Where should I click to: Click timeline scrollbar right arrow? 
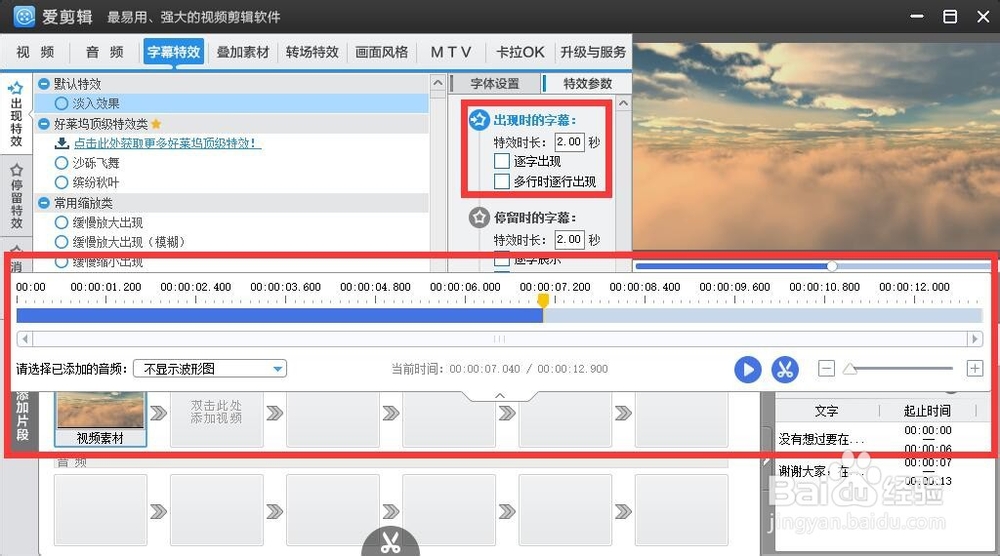coord(974,339)
